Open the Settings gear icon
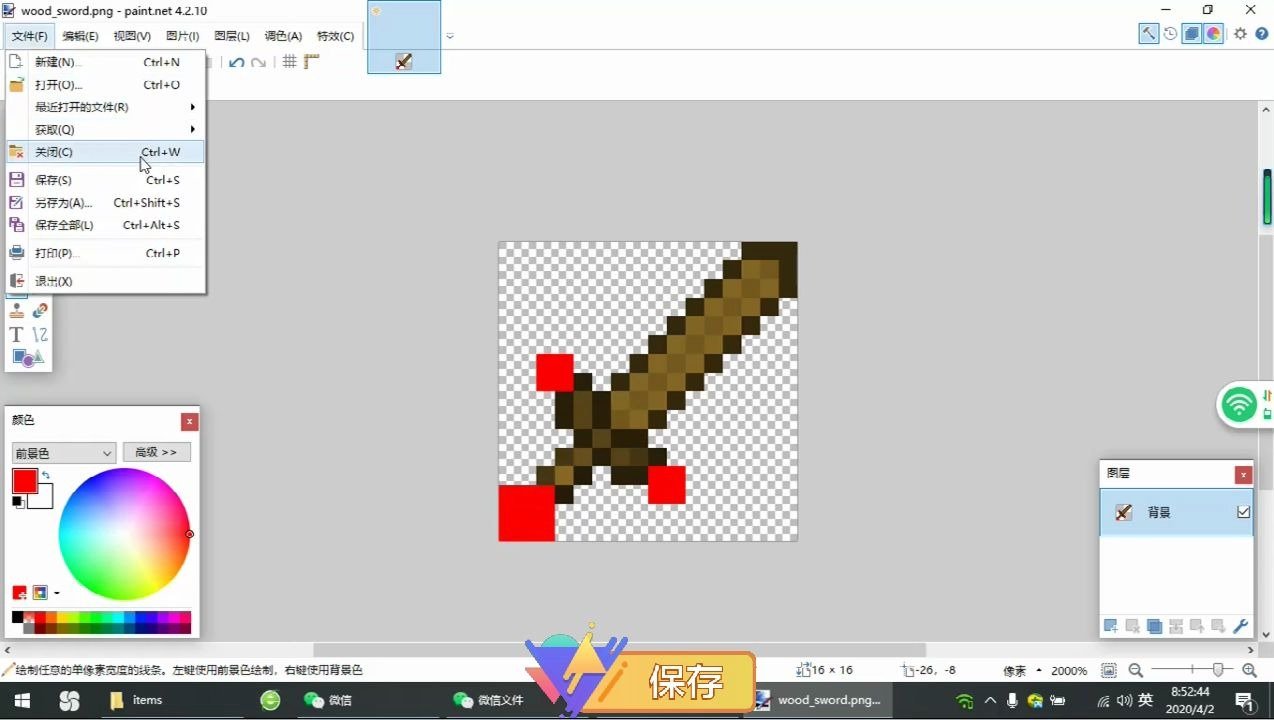The height and width of the screenshot is (720, 1274). tap(1240, 33)
